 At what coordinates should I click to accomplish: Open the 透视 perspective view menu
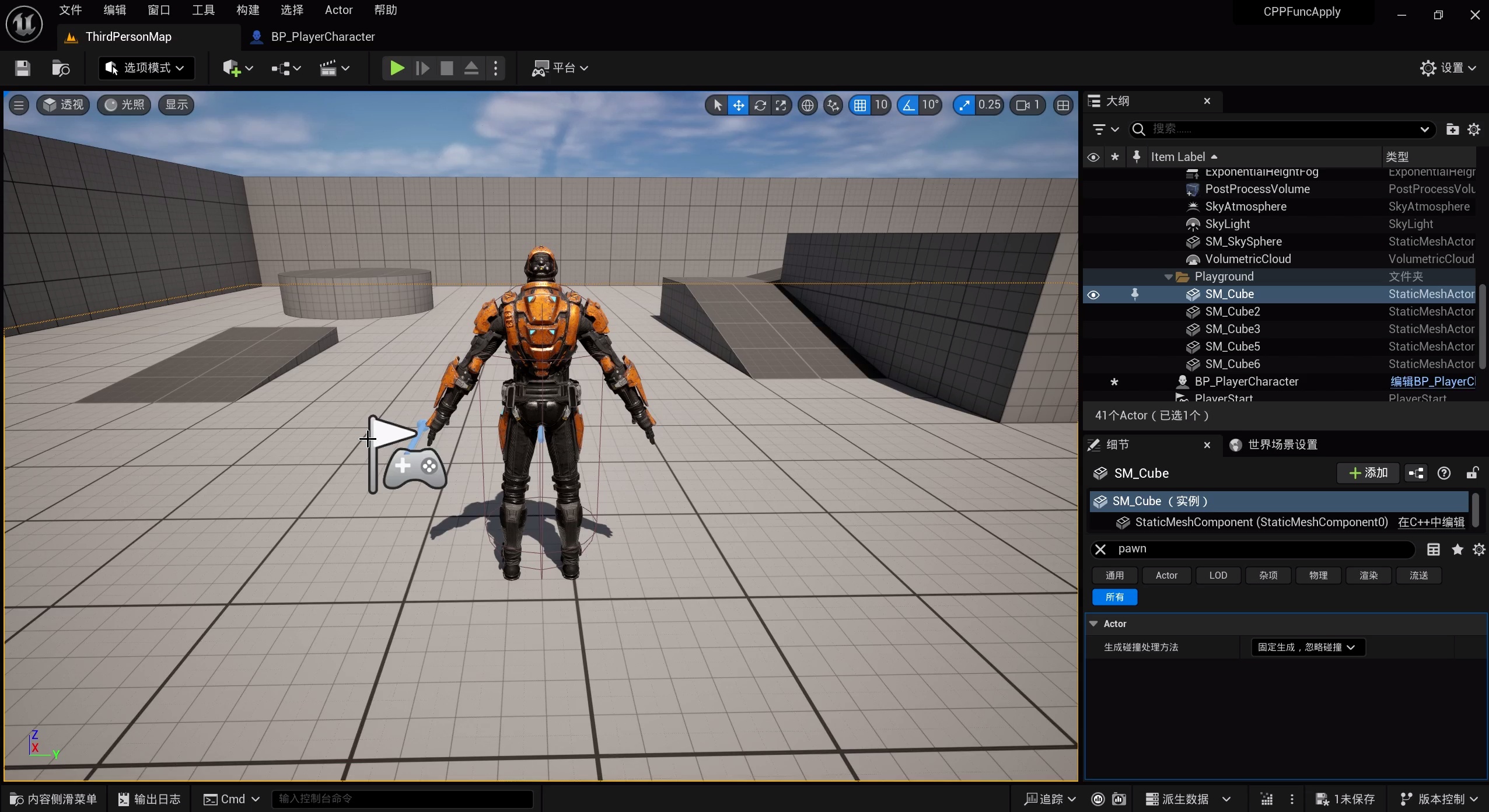pyautogui.click(x=64, y=105)
